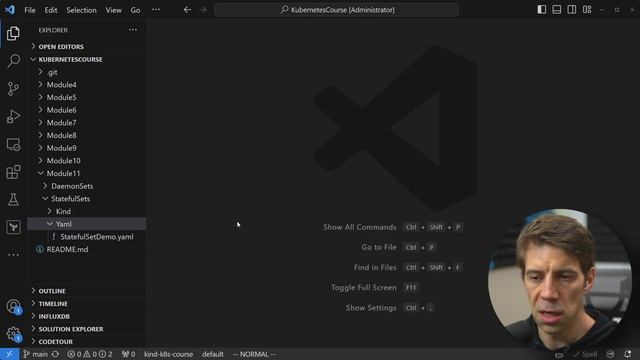Toggle the bottom panel layout icon
The height and width of the screenshot is (360, 640).
click(x=557, y=9)
